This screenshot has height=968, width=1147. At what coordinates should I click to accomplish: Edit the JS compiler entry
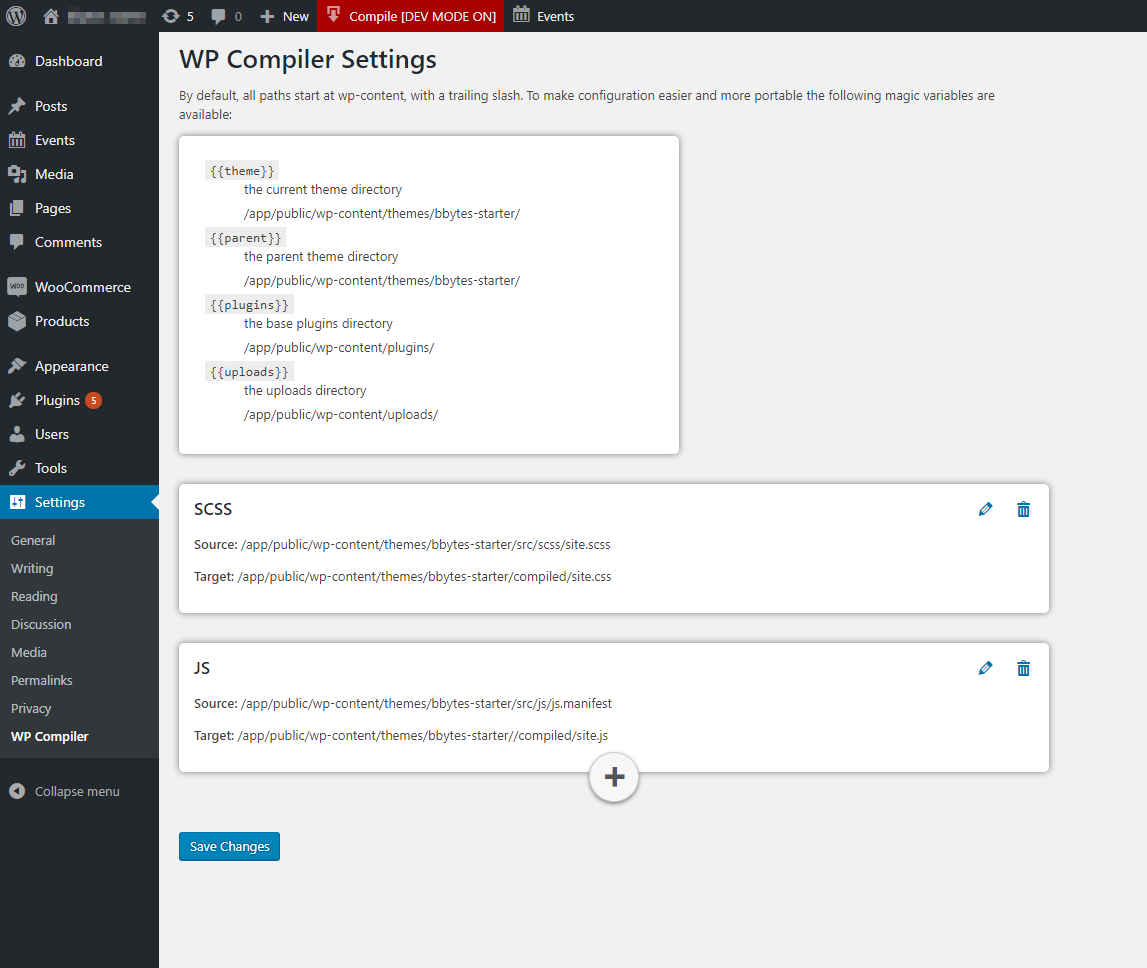985,668
